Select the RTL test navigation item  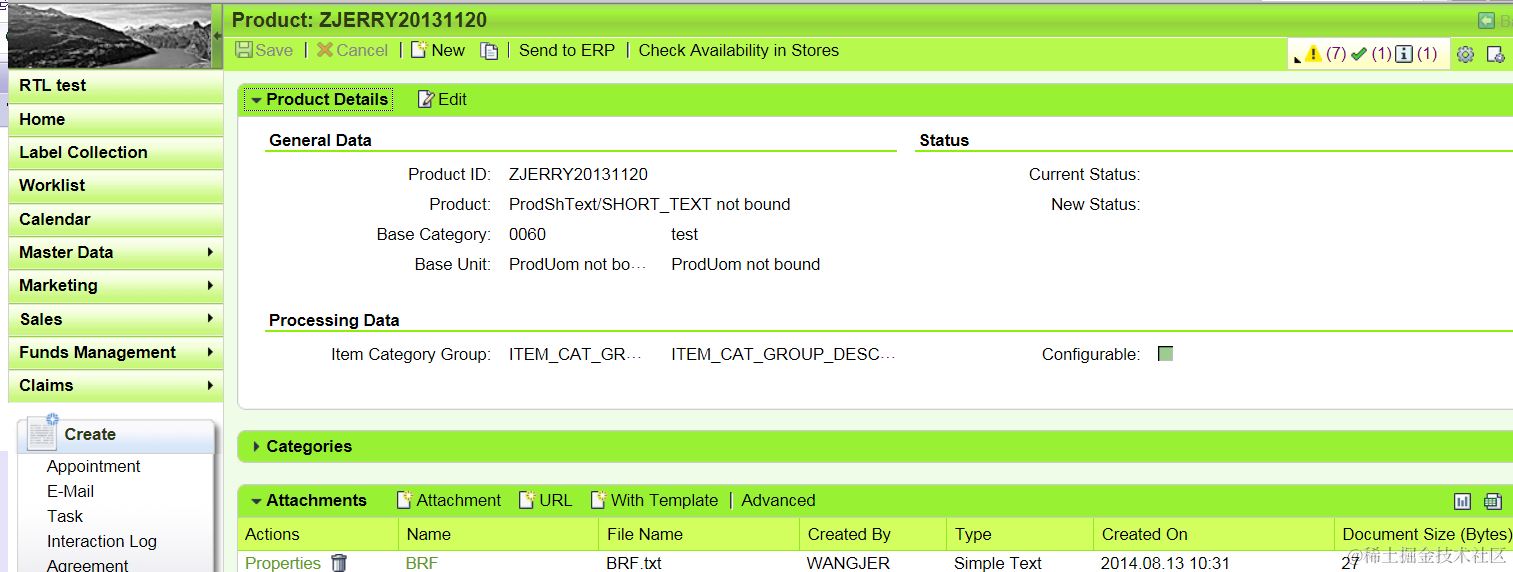(115, 86)
